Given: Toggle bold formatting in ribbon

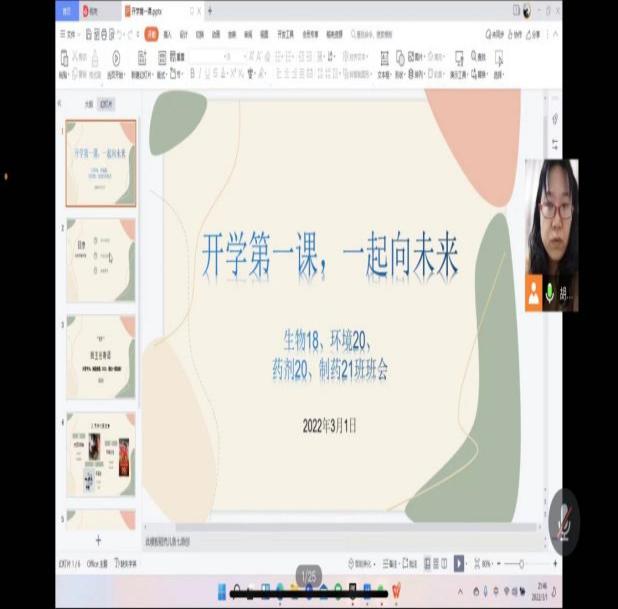Looking at the screenshot, I should [x=191, y=73].
